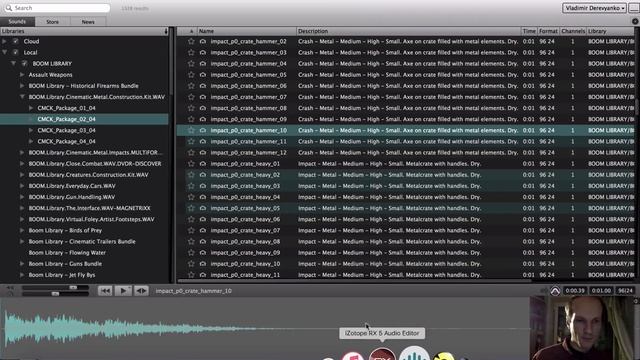This screenshot has width=640, height=360.
Task: Switch to the Sounds tab
Action: [x=17, y=22]
